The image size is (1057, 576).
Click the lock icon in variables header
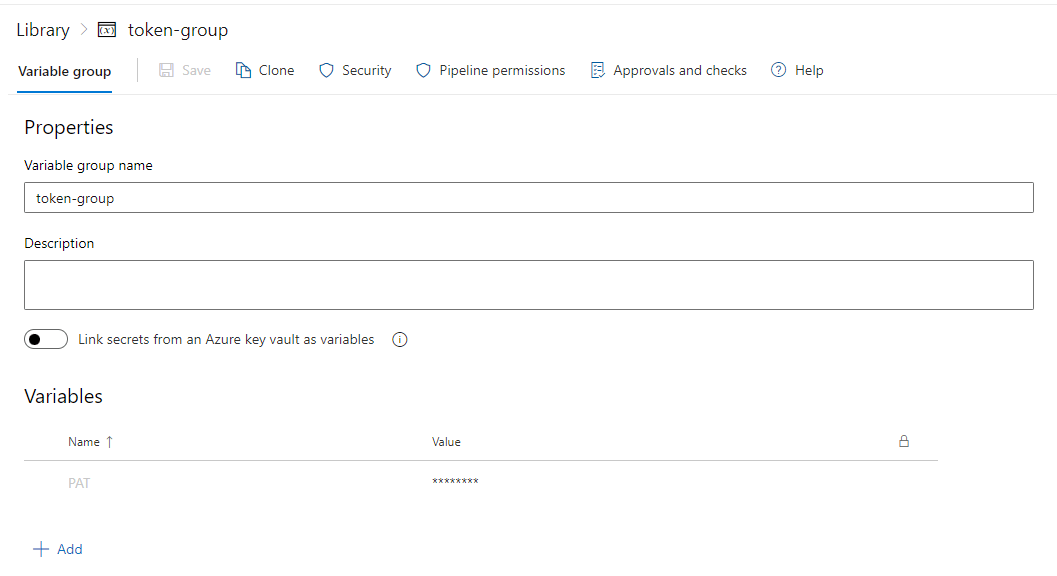[904, 441]
